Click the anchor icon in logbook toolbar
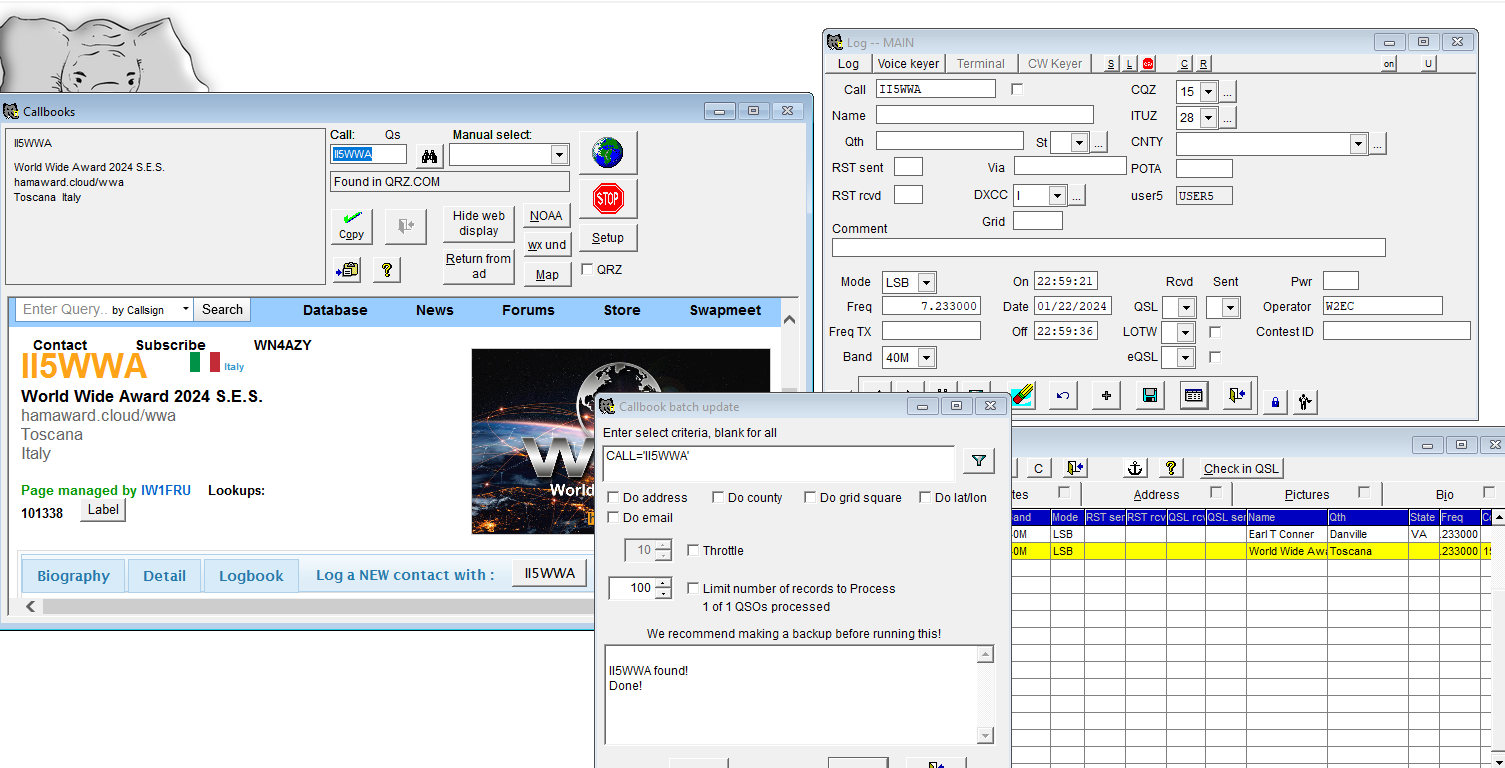1505x768 pixels. tap(1135, 468)
